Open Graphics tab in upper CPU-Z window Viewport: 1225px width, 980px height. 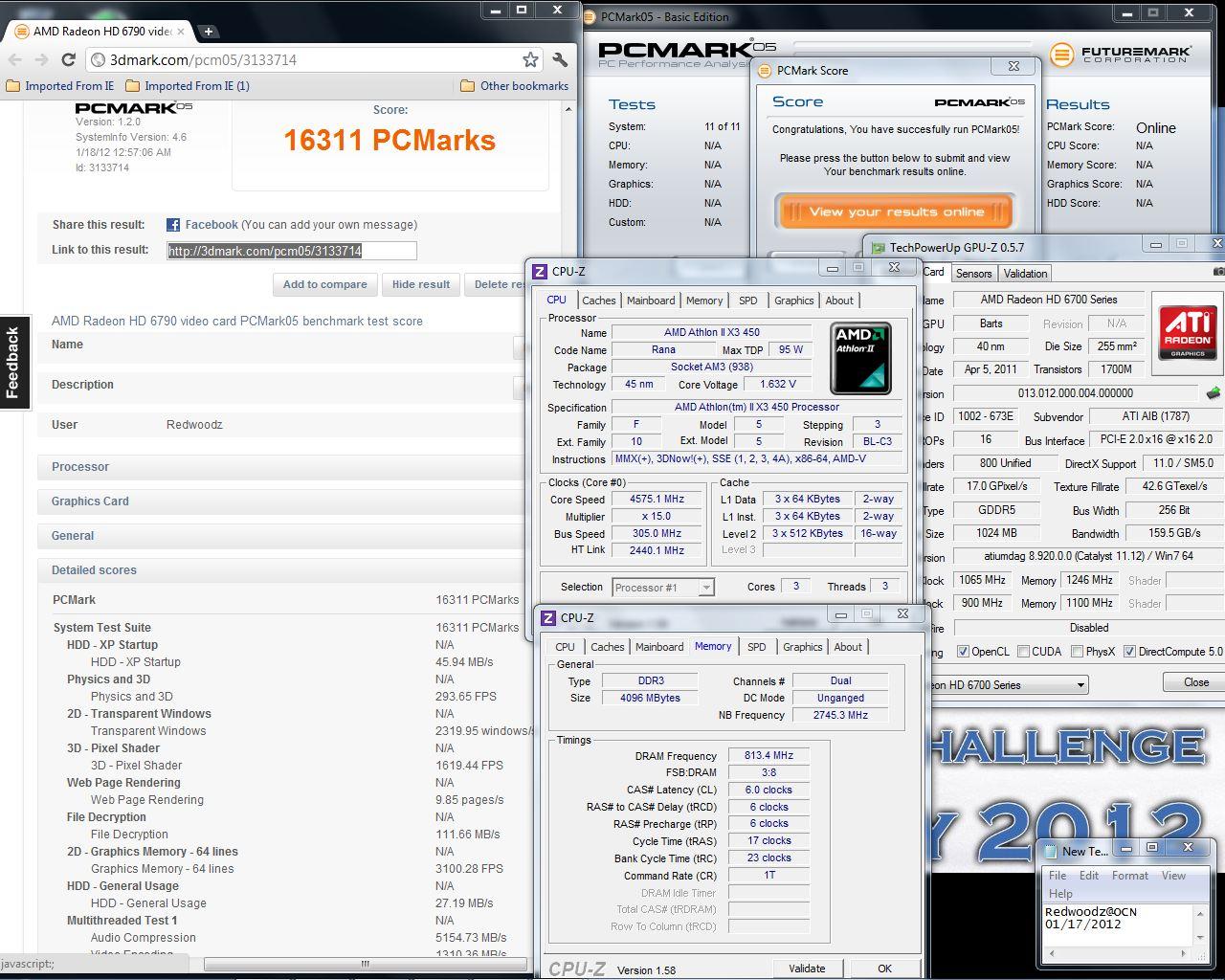click(793, 301)
